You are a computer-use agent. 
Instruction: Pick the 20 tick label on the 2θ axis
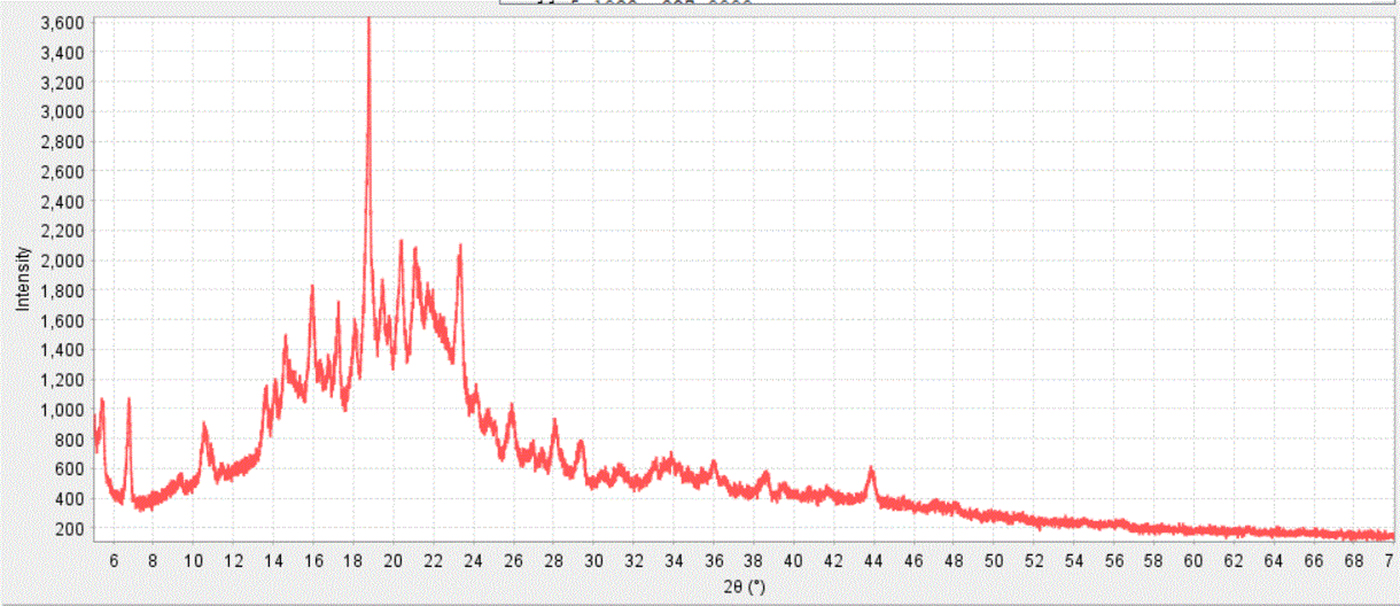393,562
